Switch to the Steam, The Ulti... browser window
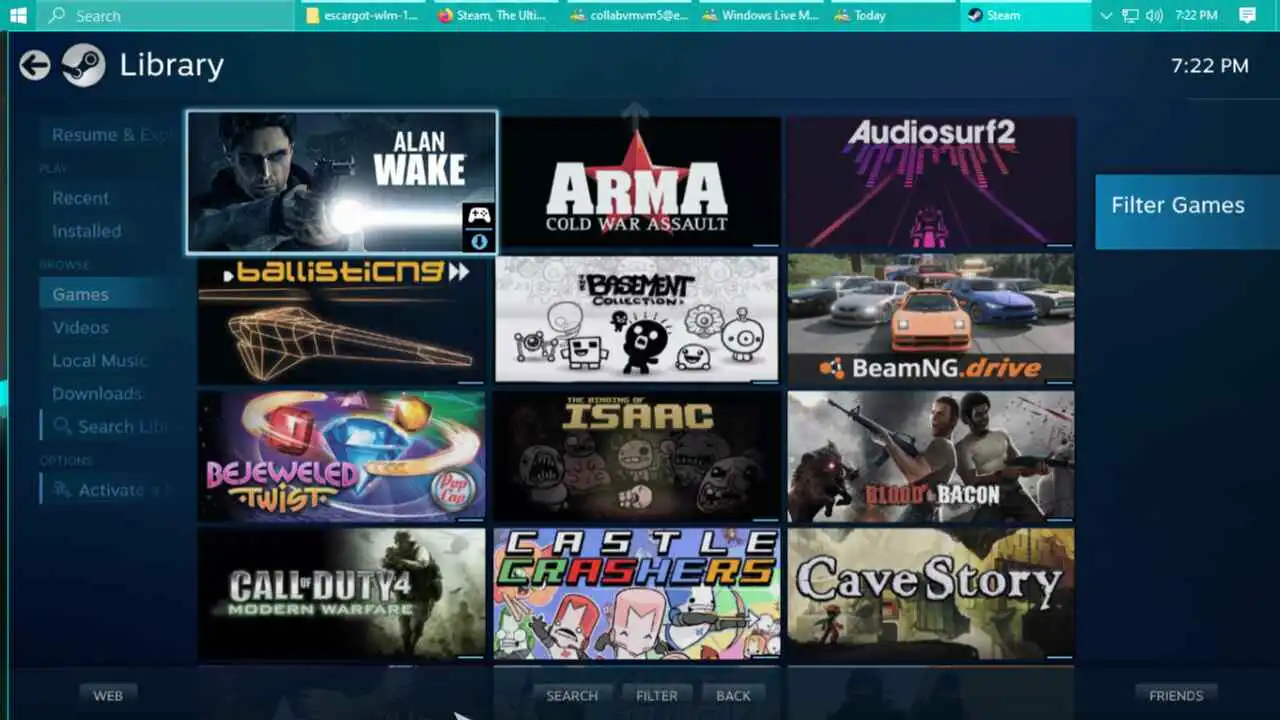This screenshot has width=1280, height=720. point(496,15)
